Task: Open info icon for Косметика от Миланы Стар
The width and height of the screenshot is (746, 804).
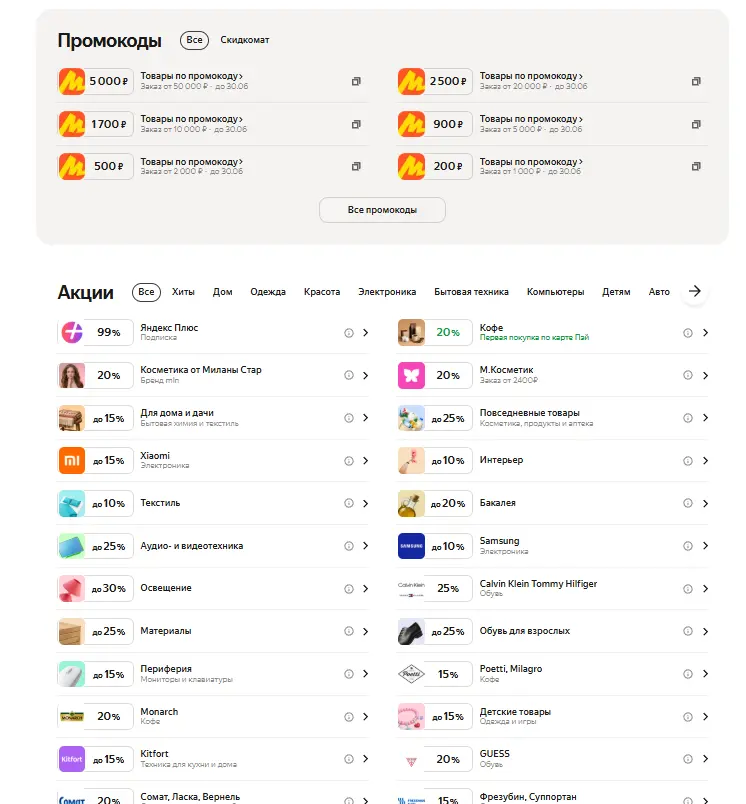Action: (x=349, y=375)
